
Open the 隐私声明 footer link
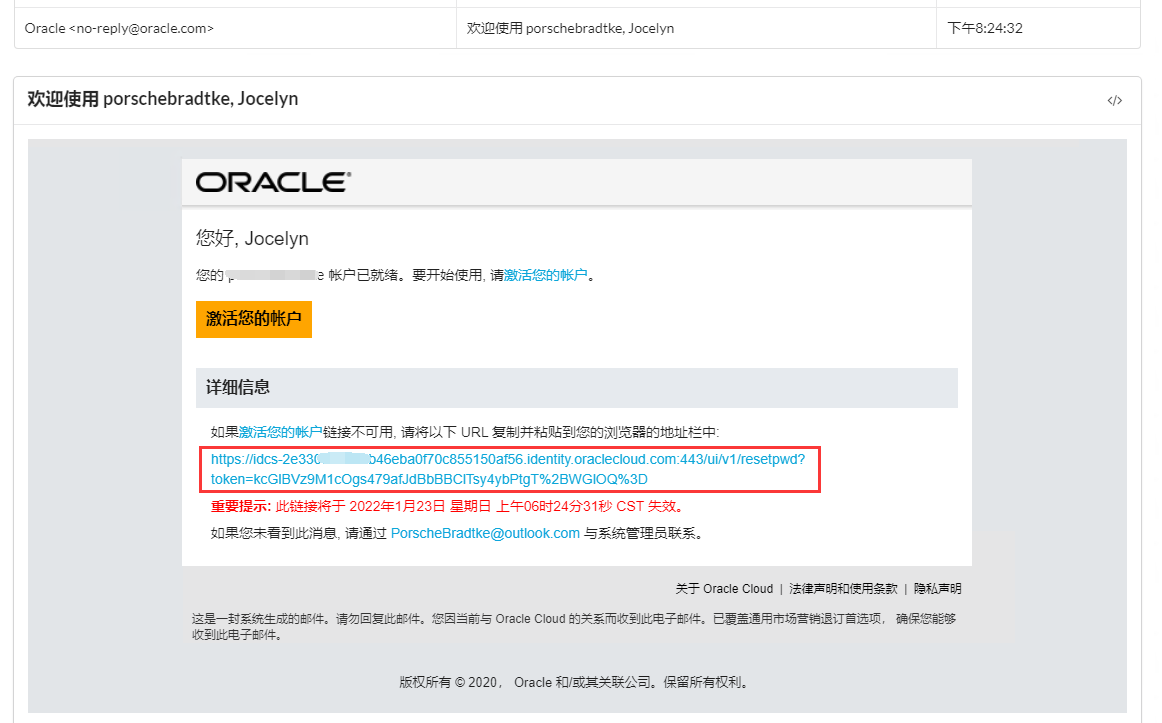(937, 589)
